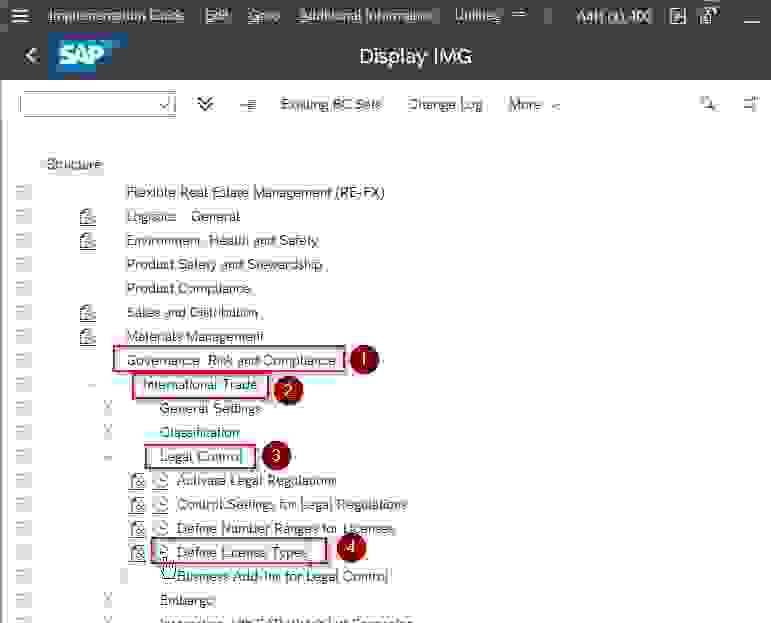Click execute icon for Define Number Ranges for Licenses

pos(161,529)
